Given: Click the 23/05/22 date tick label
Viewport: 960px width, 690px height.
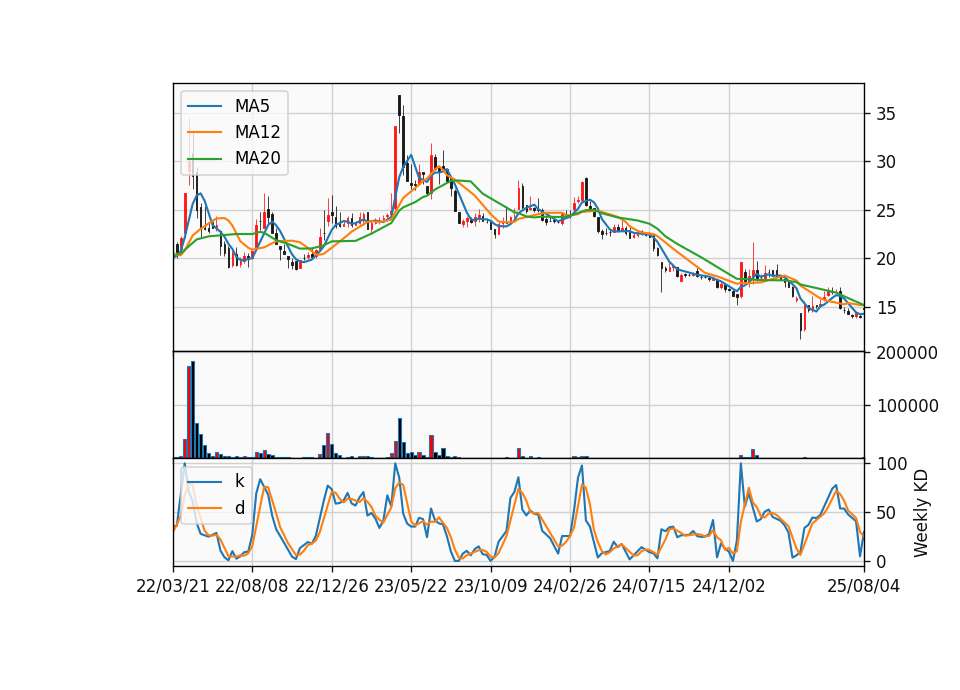Looking at the screenshot, I should [411, 586].
